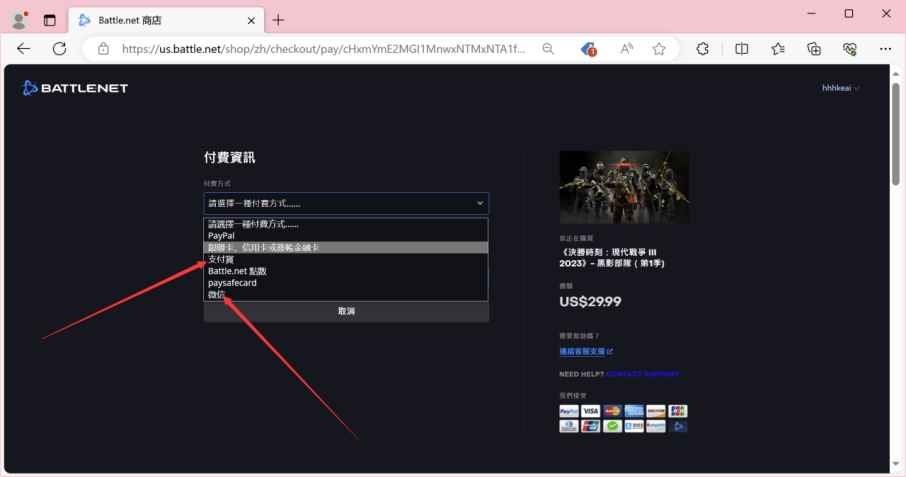906x477 pixels.
Task: Open the Favorites list
Action: click(x=778, y=49)
